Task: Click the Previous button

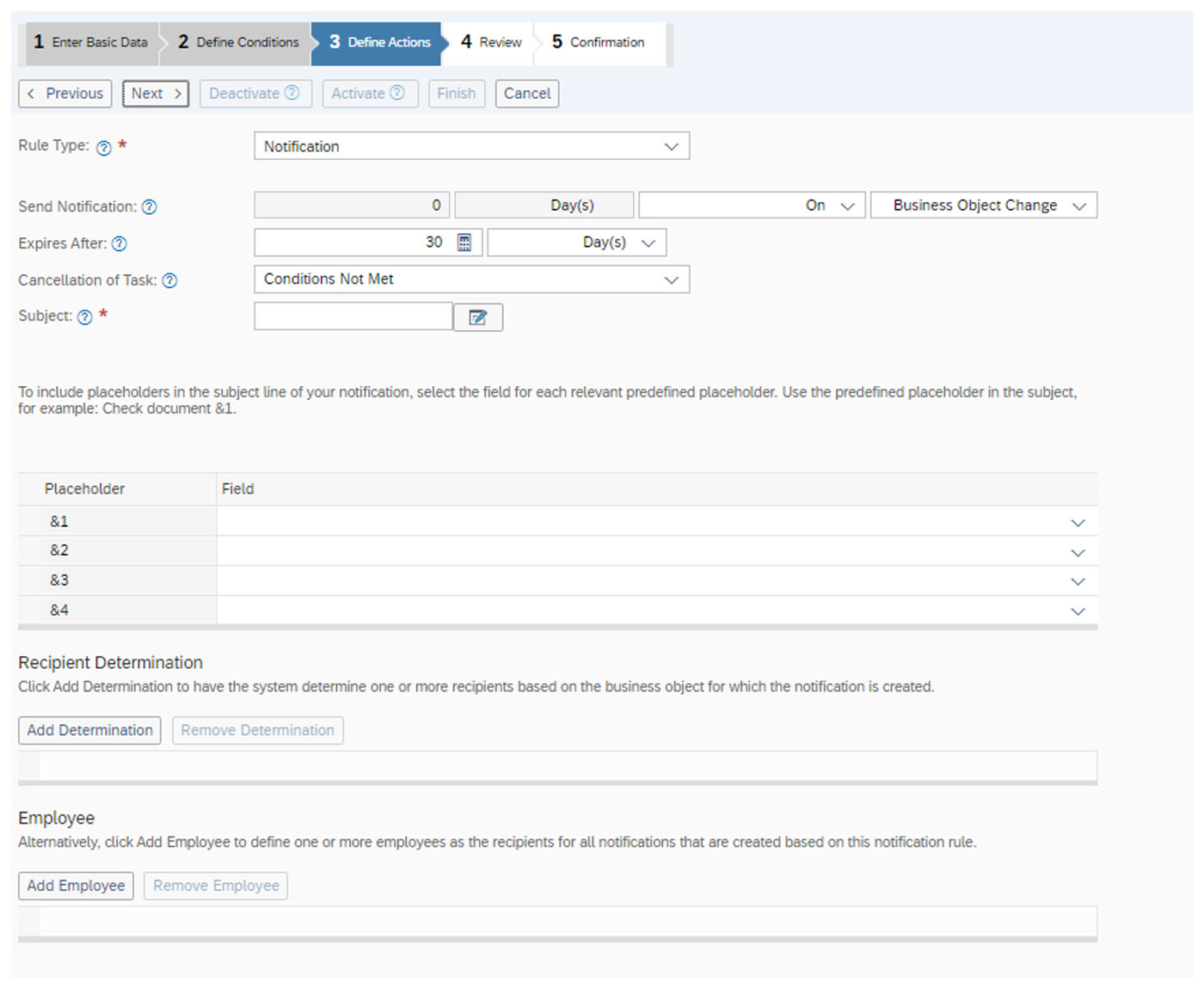Action: [x=65, y=94]
